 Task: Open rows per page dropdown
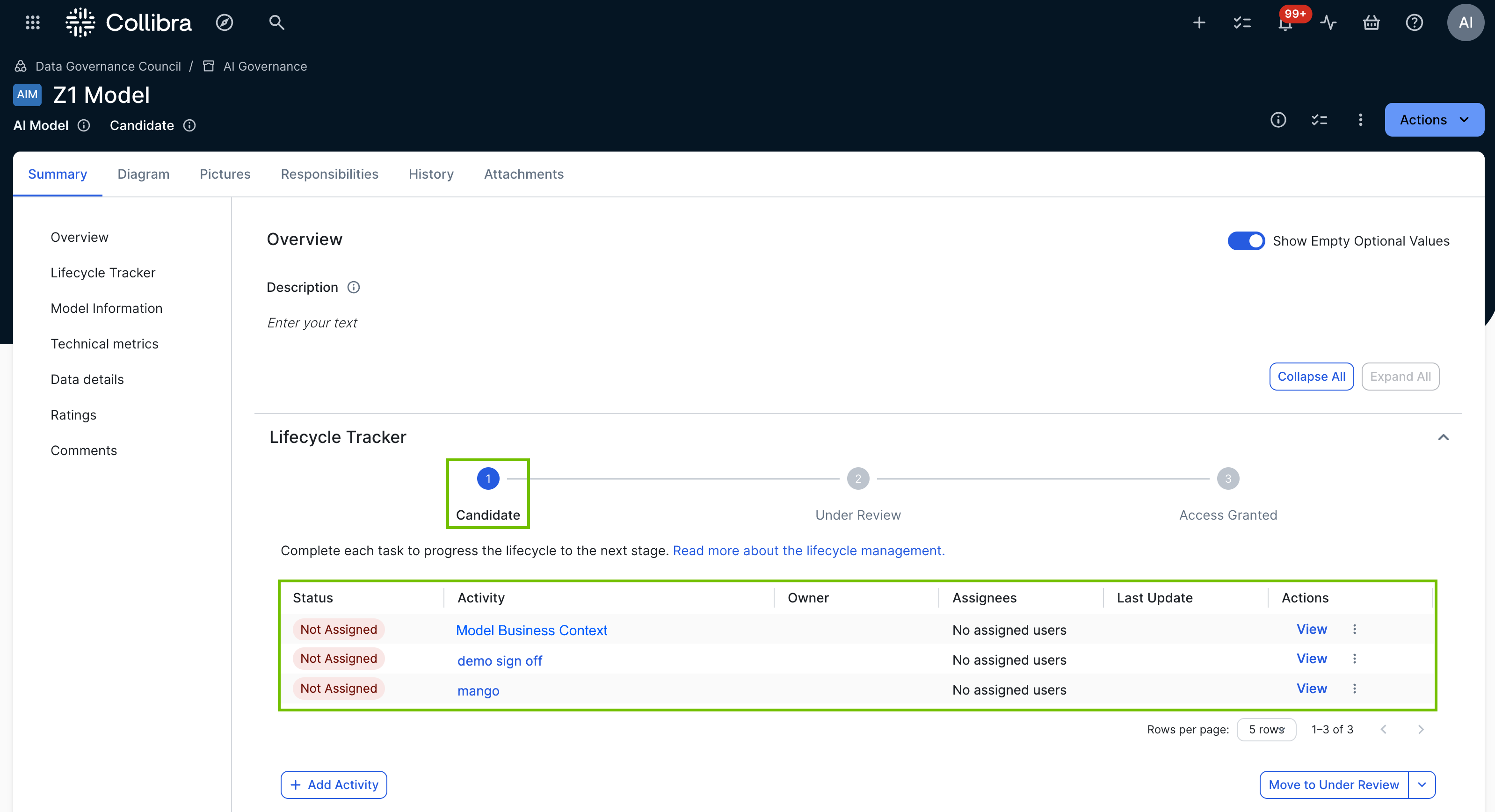[1266, 730]
